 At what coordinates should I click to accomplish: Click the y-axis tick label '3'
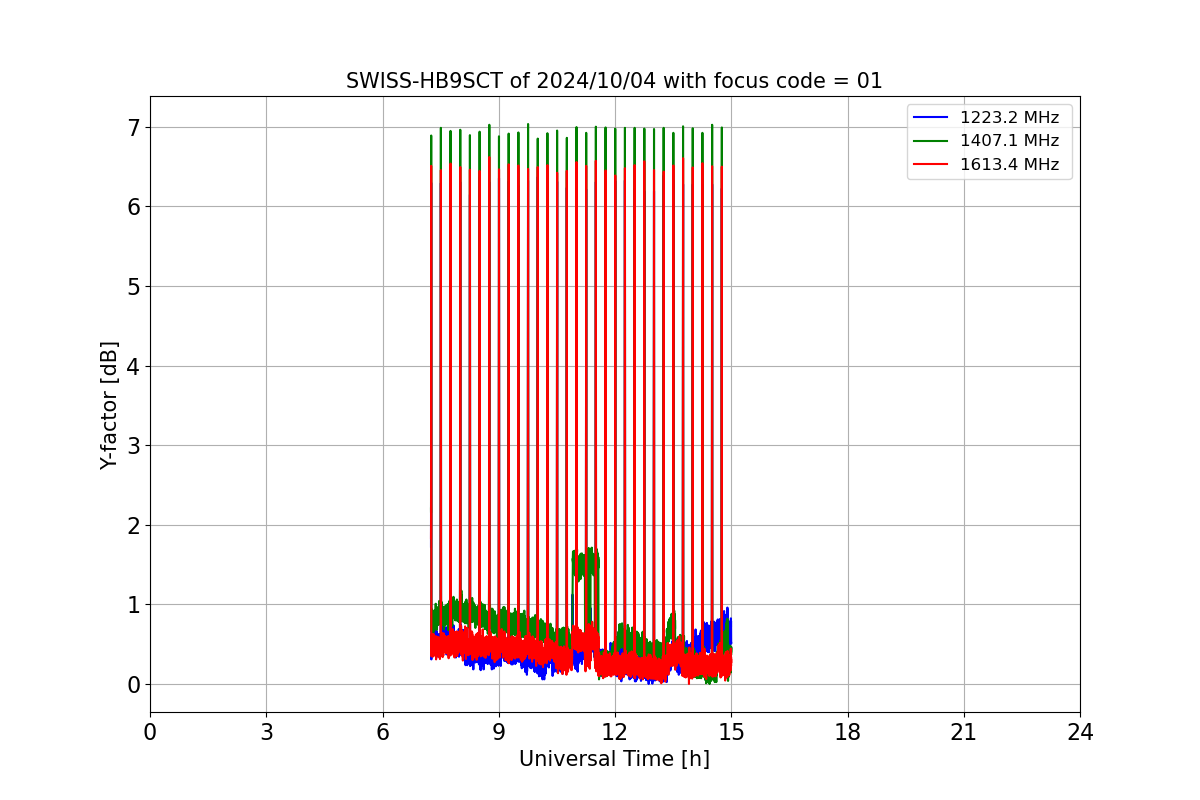[x=133, y=445]
